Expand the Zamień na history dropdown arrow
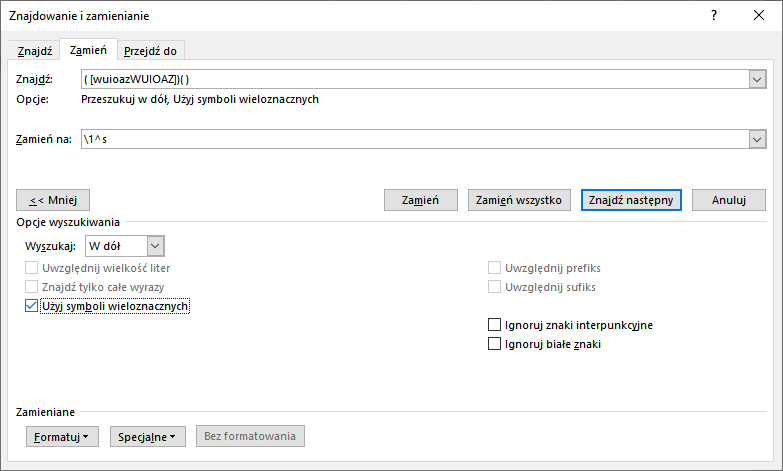 tap(757, 141)
